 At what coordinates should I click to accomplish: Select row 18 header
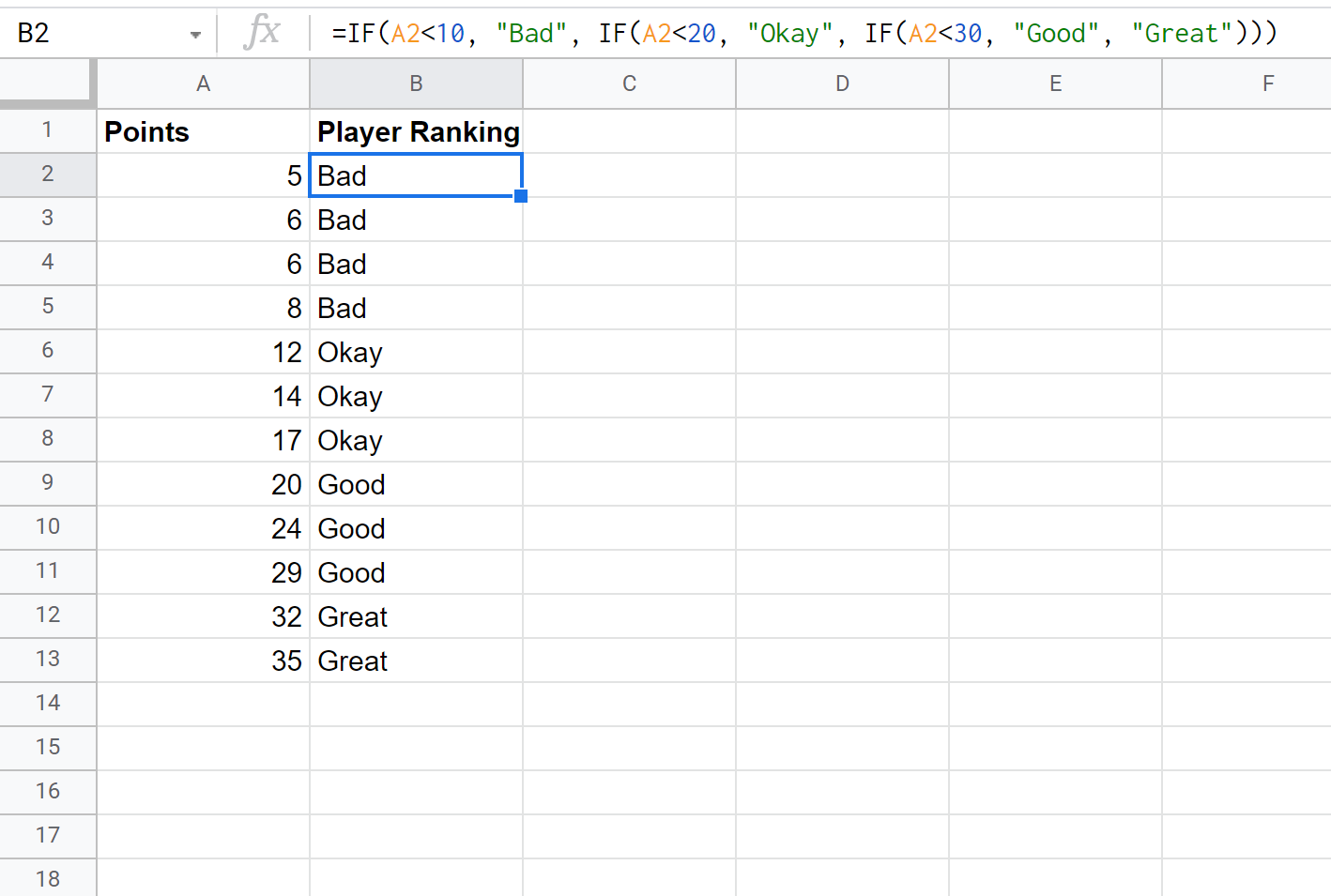[48, 878]
